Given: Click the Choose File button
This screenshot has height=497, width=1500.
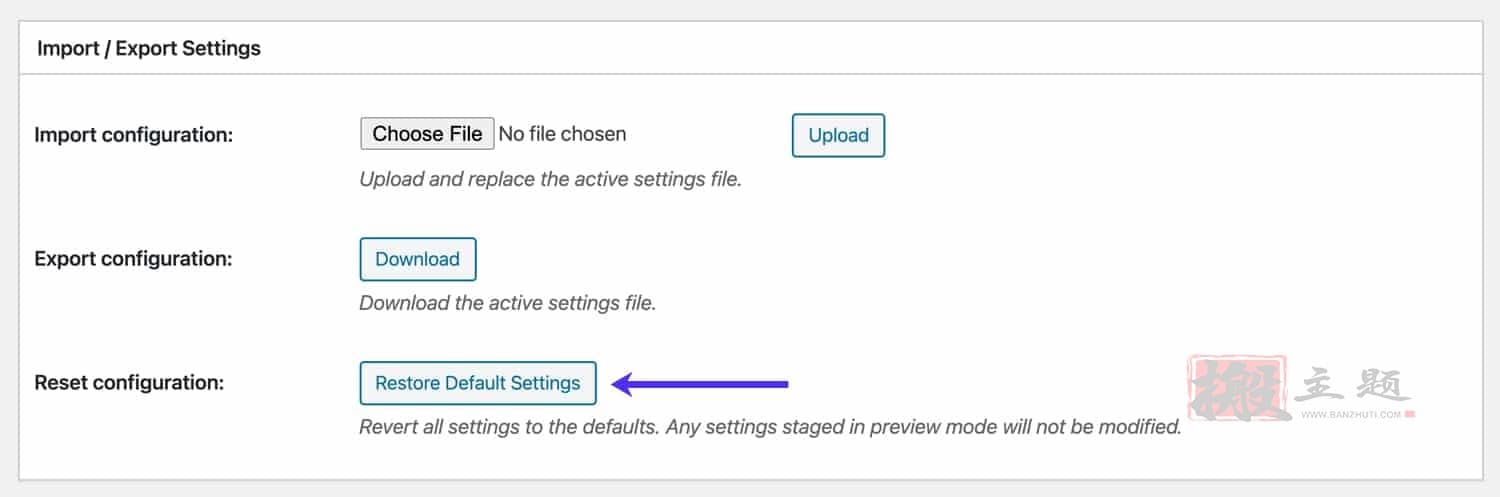Looking at the screenshot, I should 427,134.
